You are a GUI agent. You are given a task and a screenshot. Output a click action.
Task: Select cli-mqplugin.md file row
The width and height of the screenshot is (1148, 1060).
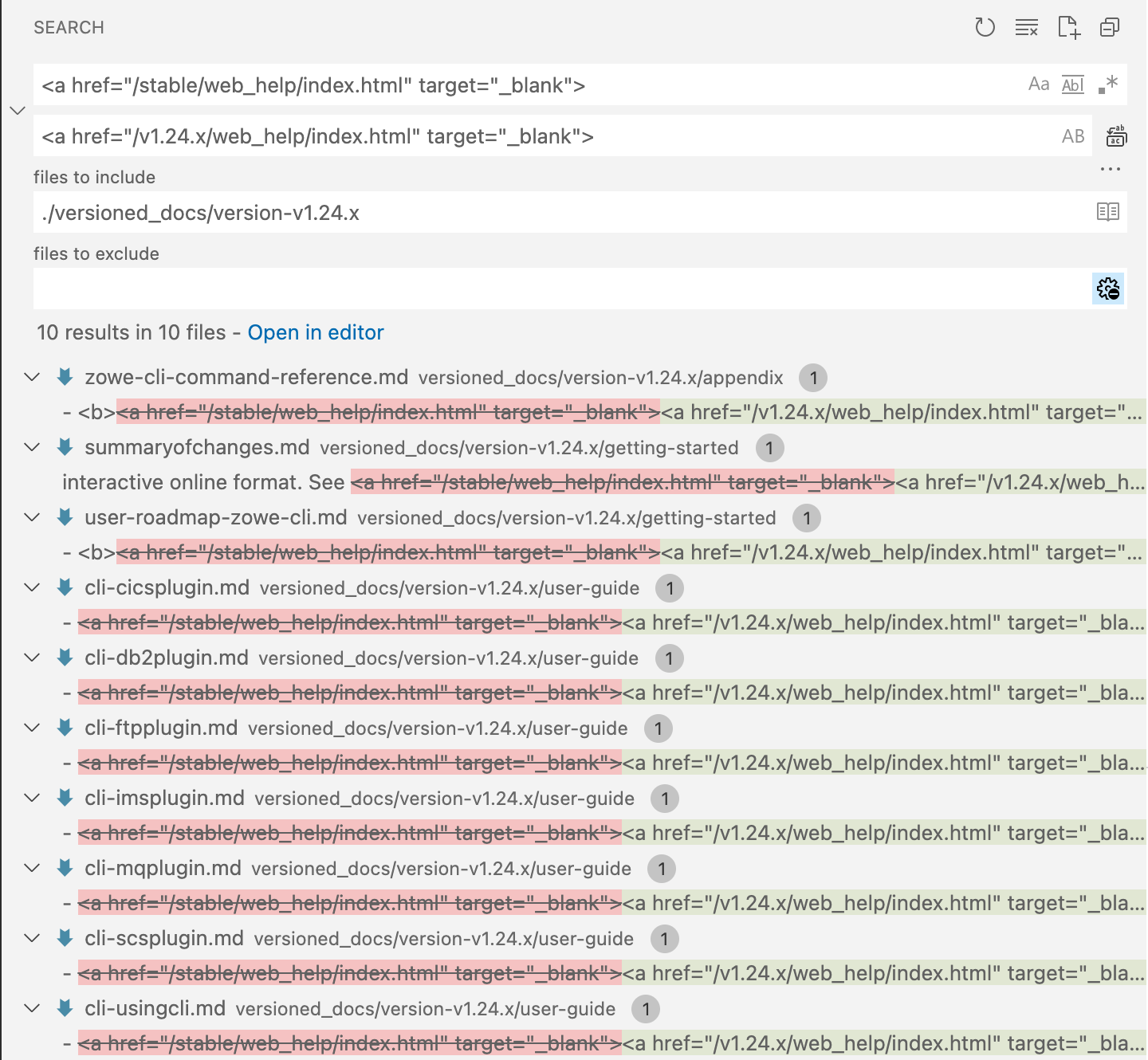point(574,868)
